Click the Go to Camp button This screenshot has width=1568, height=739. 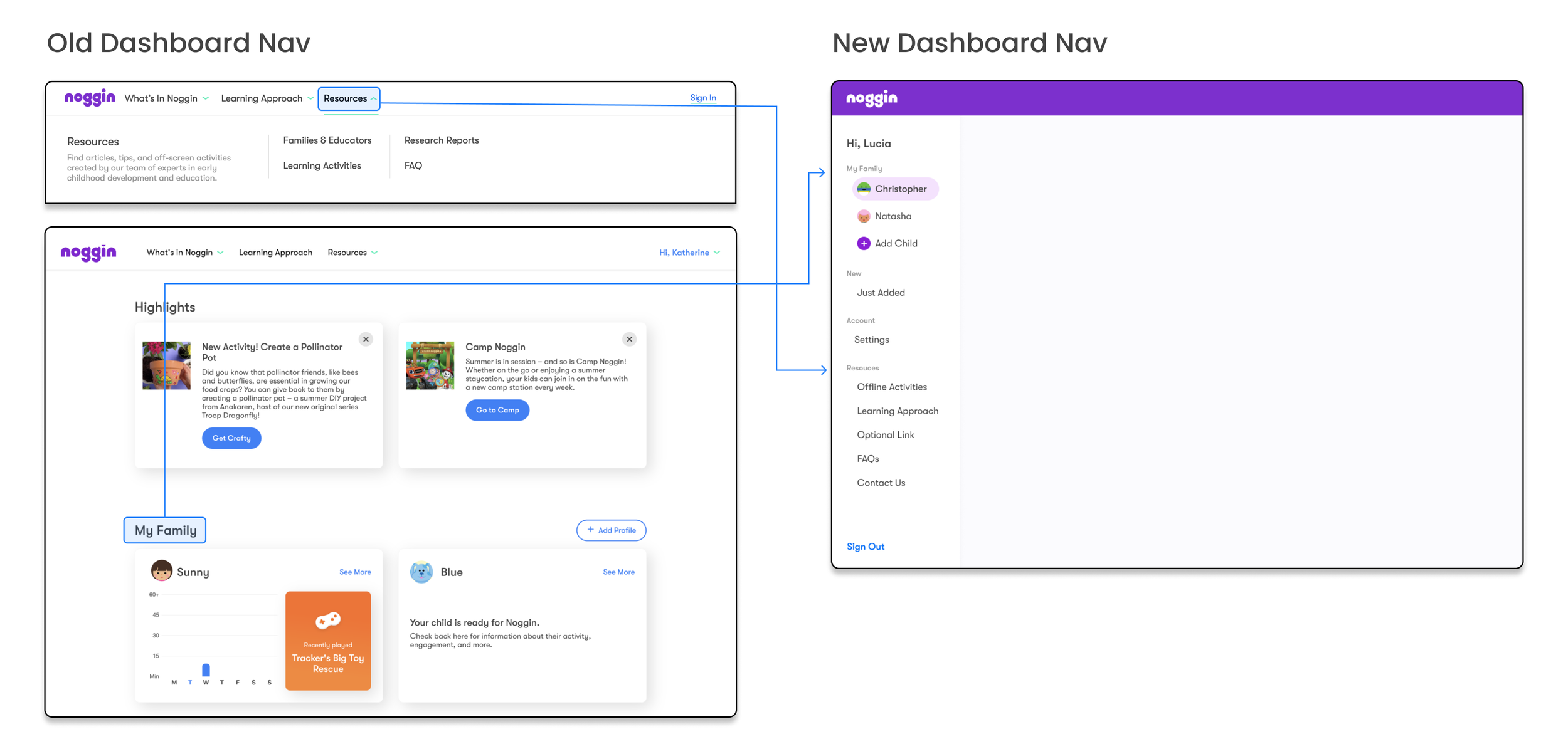[x=497, y=410]
